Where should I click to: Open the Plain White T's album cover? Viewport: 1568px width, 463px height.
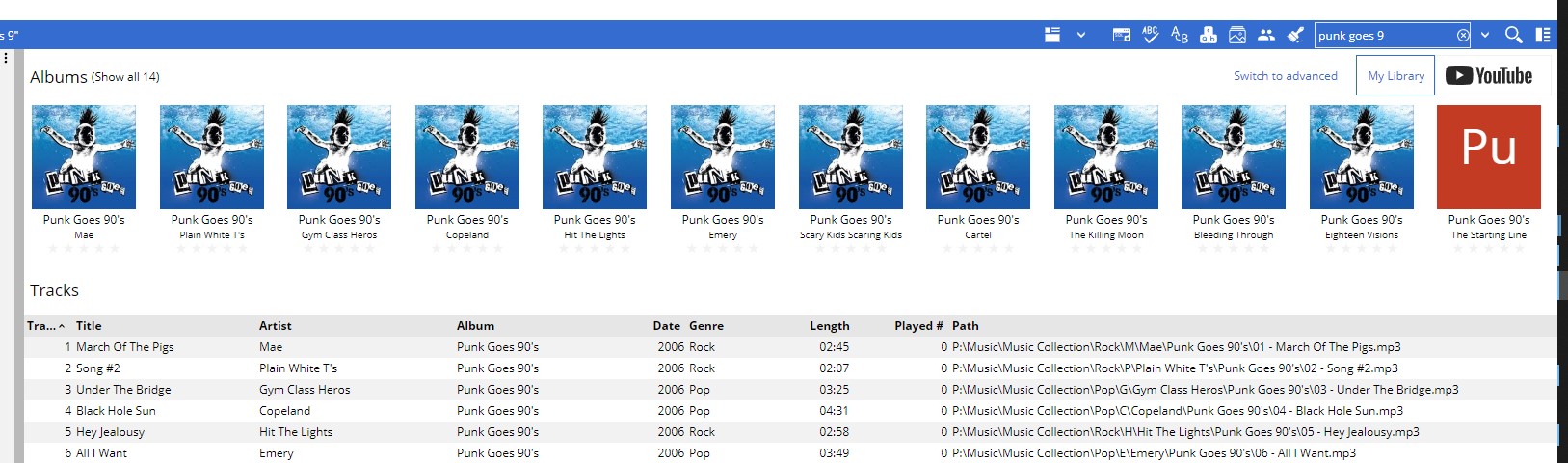[212, 157]
